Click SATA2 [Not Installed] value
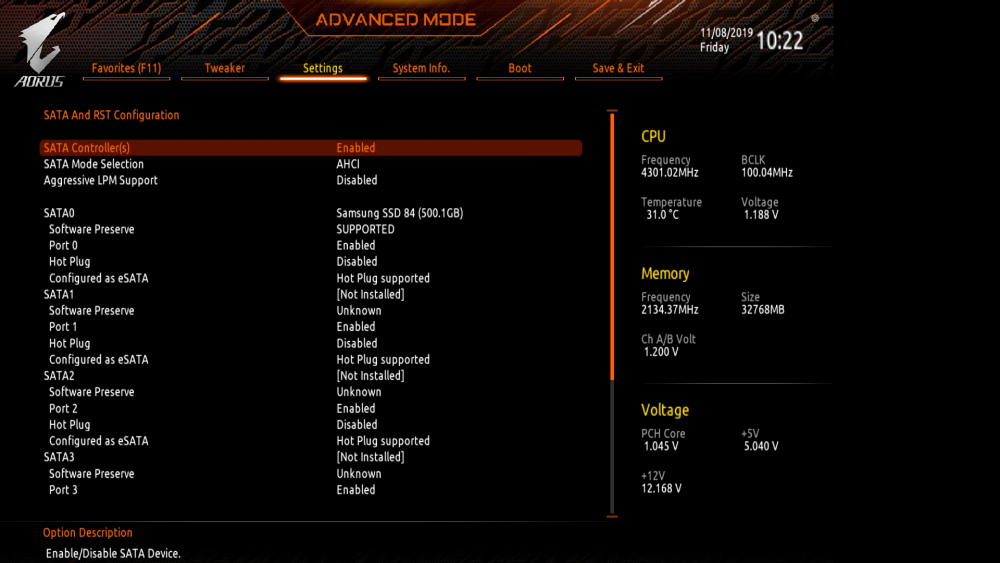 coord(371,376)
